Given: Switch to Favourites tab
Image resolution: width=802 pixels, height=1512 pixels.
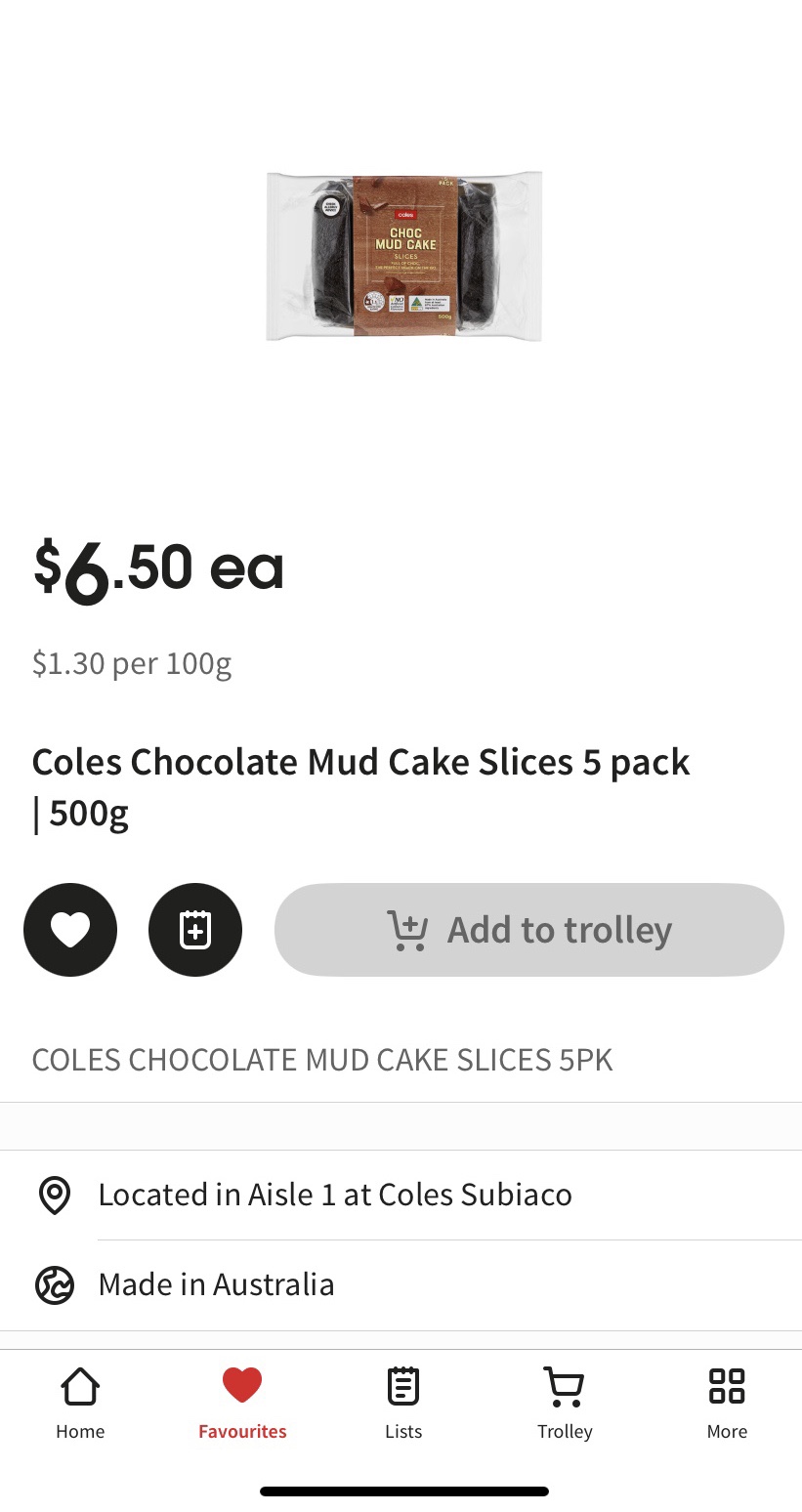Looking at the screenshot, I should click(242, 1405).
